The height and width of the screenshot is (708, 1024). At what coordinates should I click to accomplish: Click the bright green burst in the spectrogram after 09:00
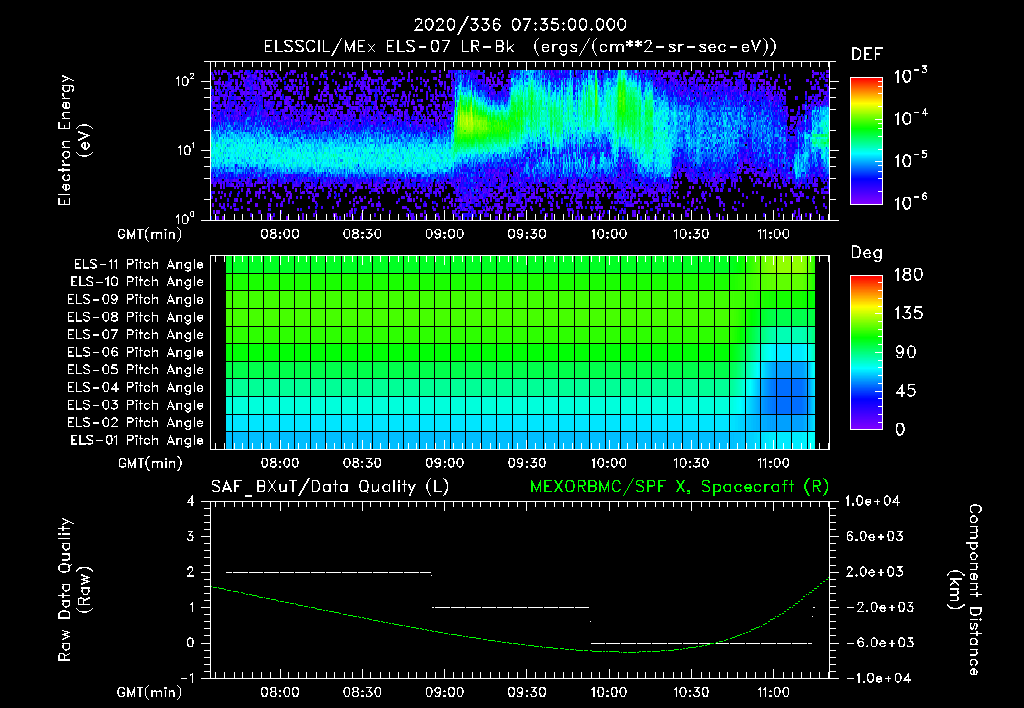pyautogui.click(x=469, y=121)
